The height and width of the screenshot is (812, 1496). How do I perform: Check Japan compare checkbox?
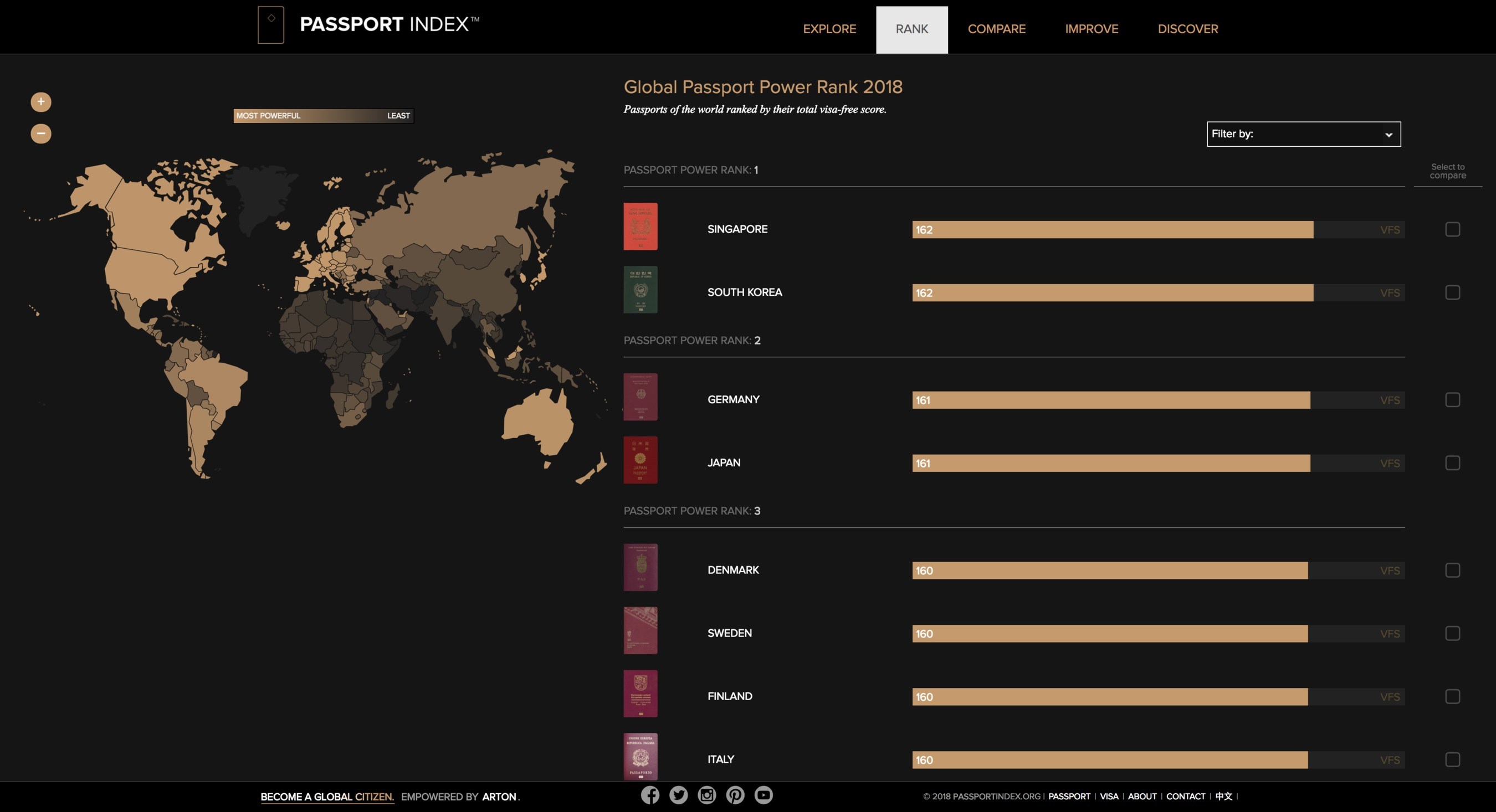[x=1452, y=463]
